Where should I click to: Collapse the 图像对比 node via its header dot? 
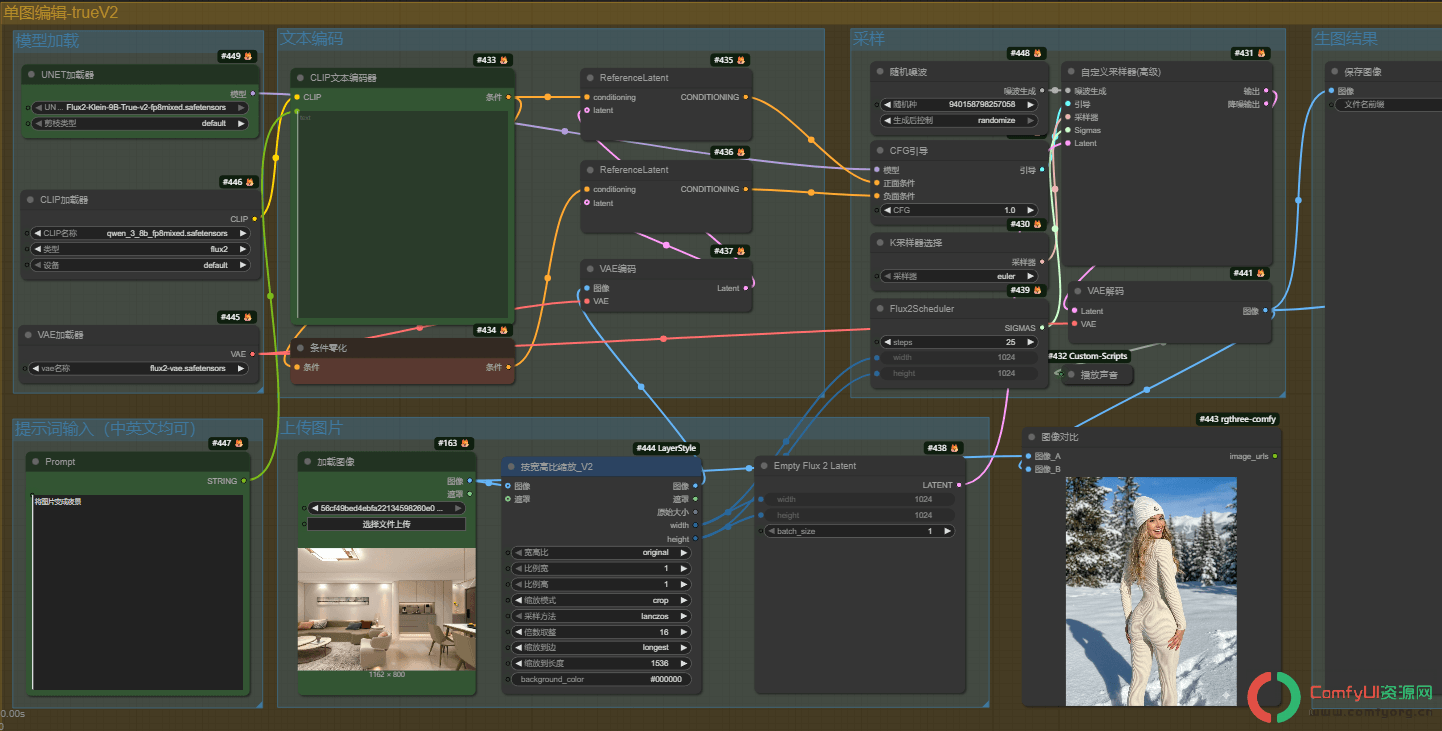click(x=1032, y=437)
